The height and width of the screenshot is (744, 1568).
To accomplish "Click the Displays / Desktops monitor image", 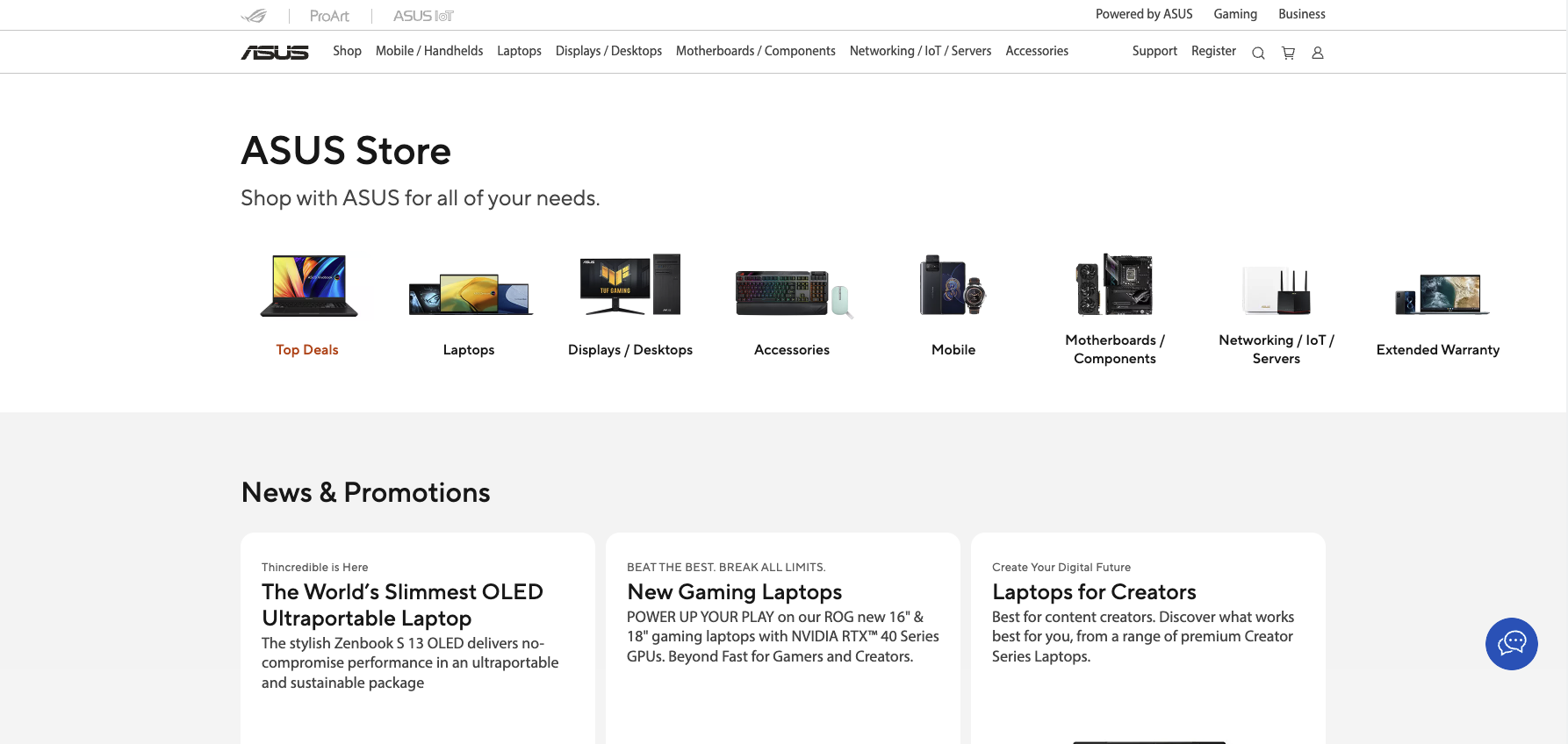I will (x=630, y=284).
